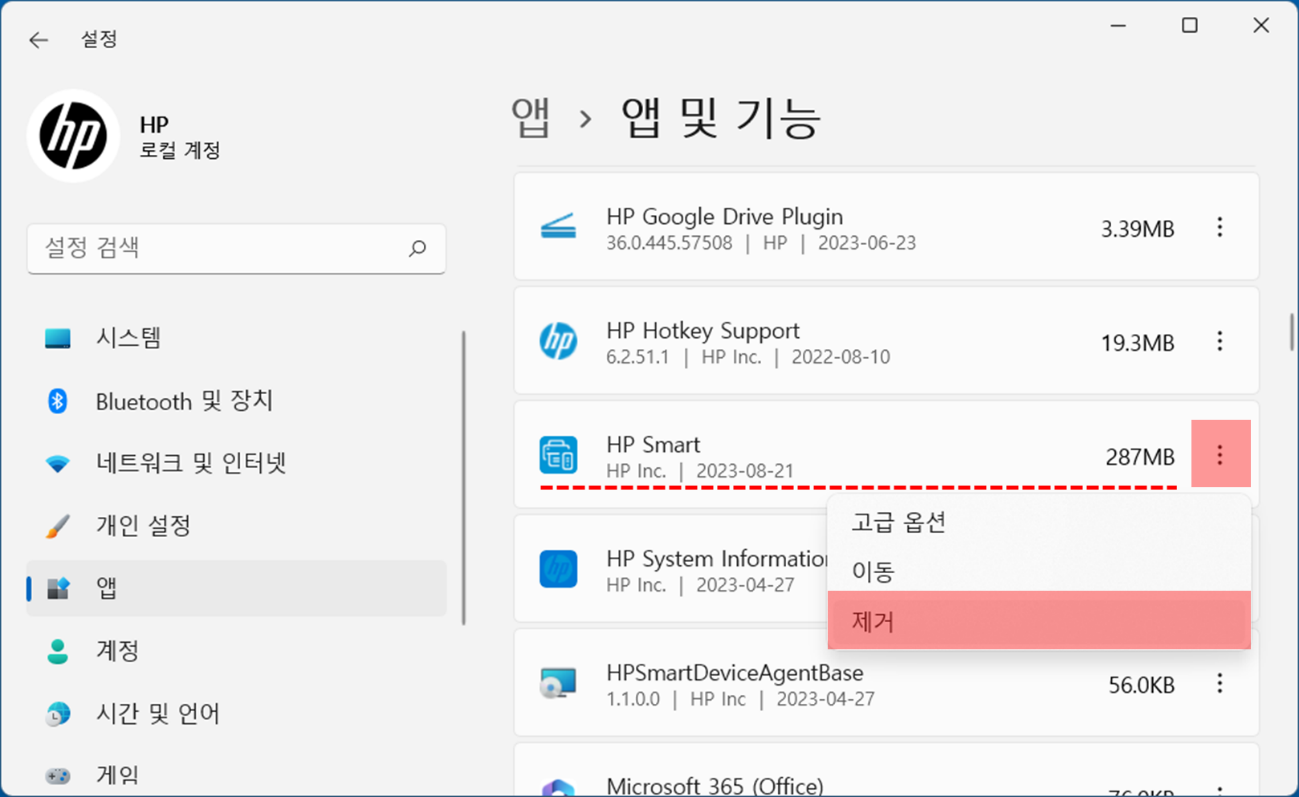Screen dimensions: 1299x797
Task: Click the app list scrollbar thumb
Action: click(1292, 331)
